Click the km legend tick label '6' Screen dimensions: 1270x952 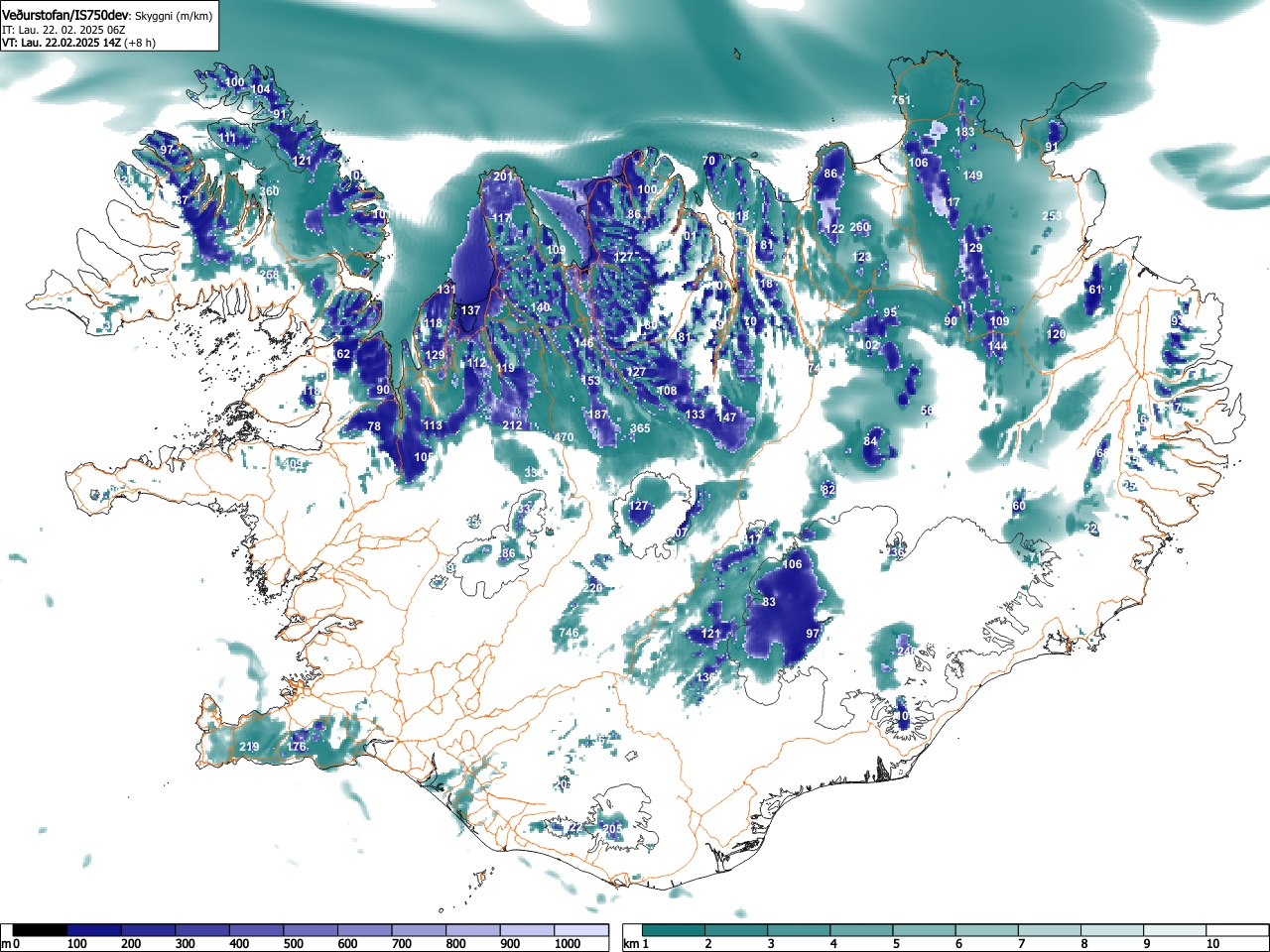[958, 944]
